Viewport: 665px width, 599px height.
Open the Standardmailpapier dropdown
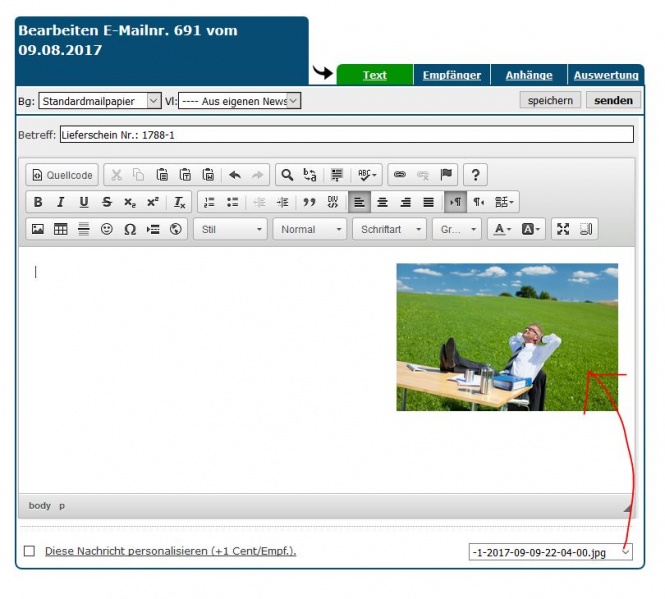coord(99,101)
